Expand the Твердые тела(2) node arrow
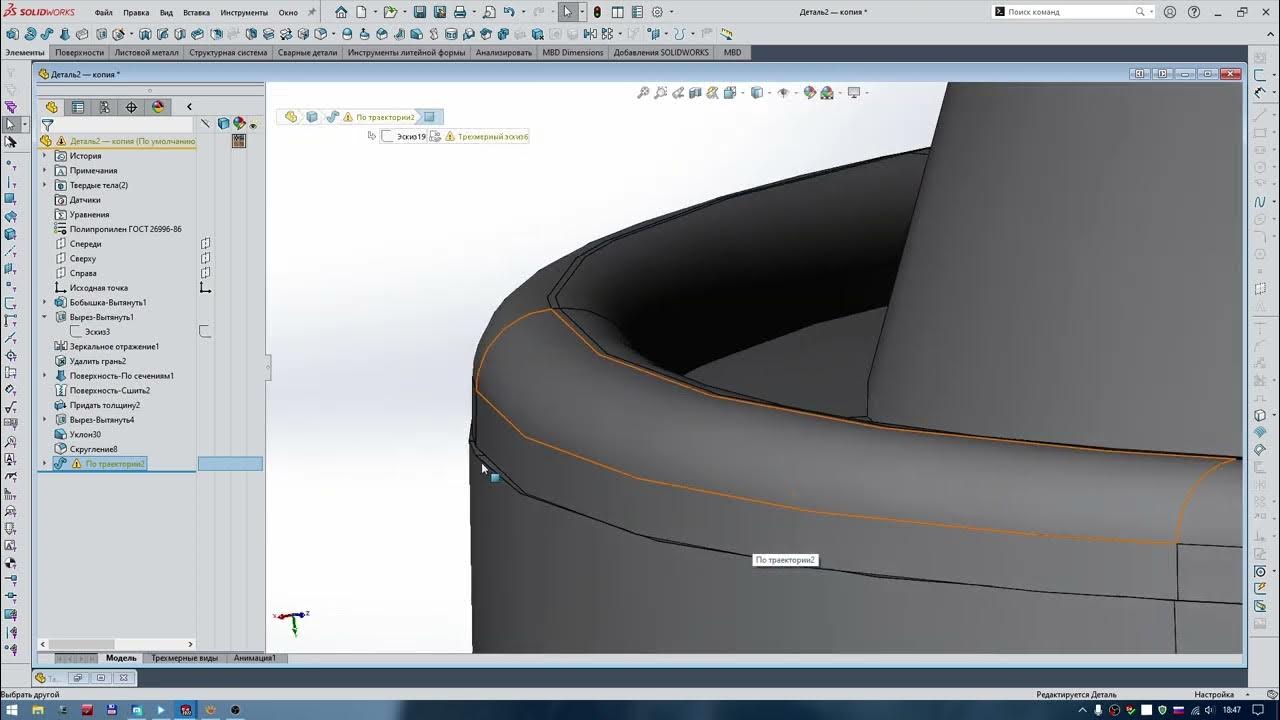Image resolution: width=1280 pixels, height=720 pixels. point(44,185)
